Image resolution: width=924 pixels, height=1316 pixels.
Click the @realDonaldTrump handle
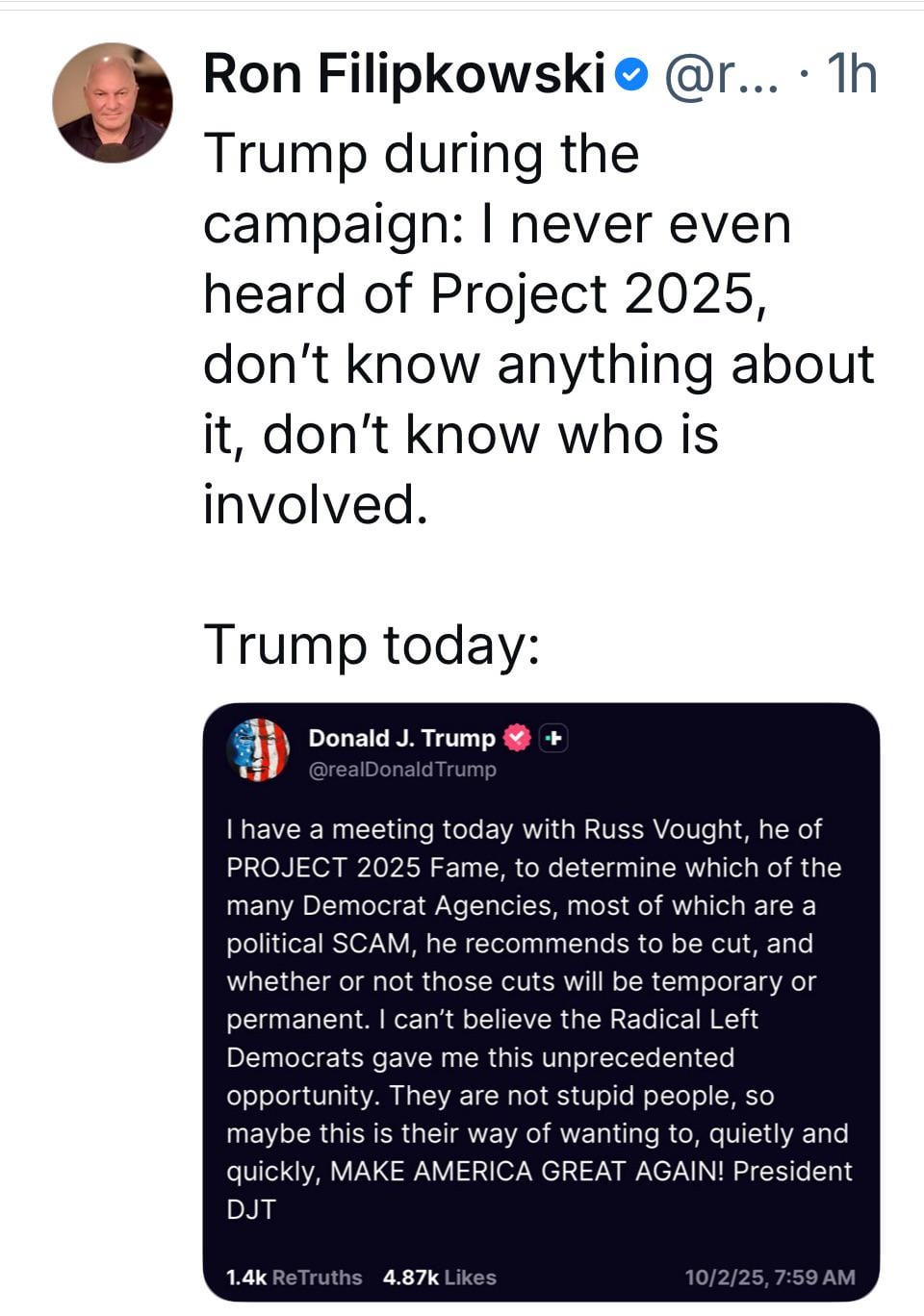click(402, 770)
